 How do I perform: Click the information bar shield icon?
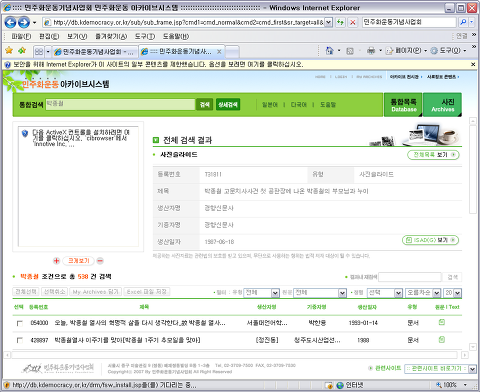pyautogui.click(x=7, y=64)
